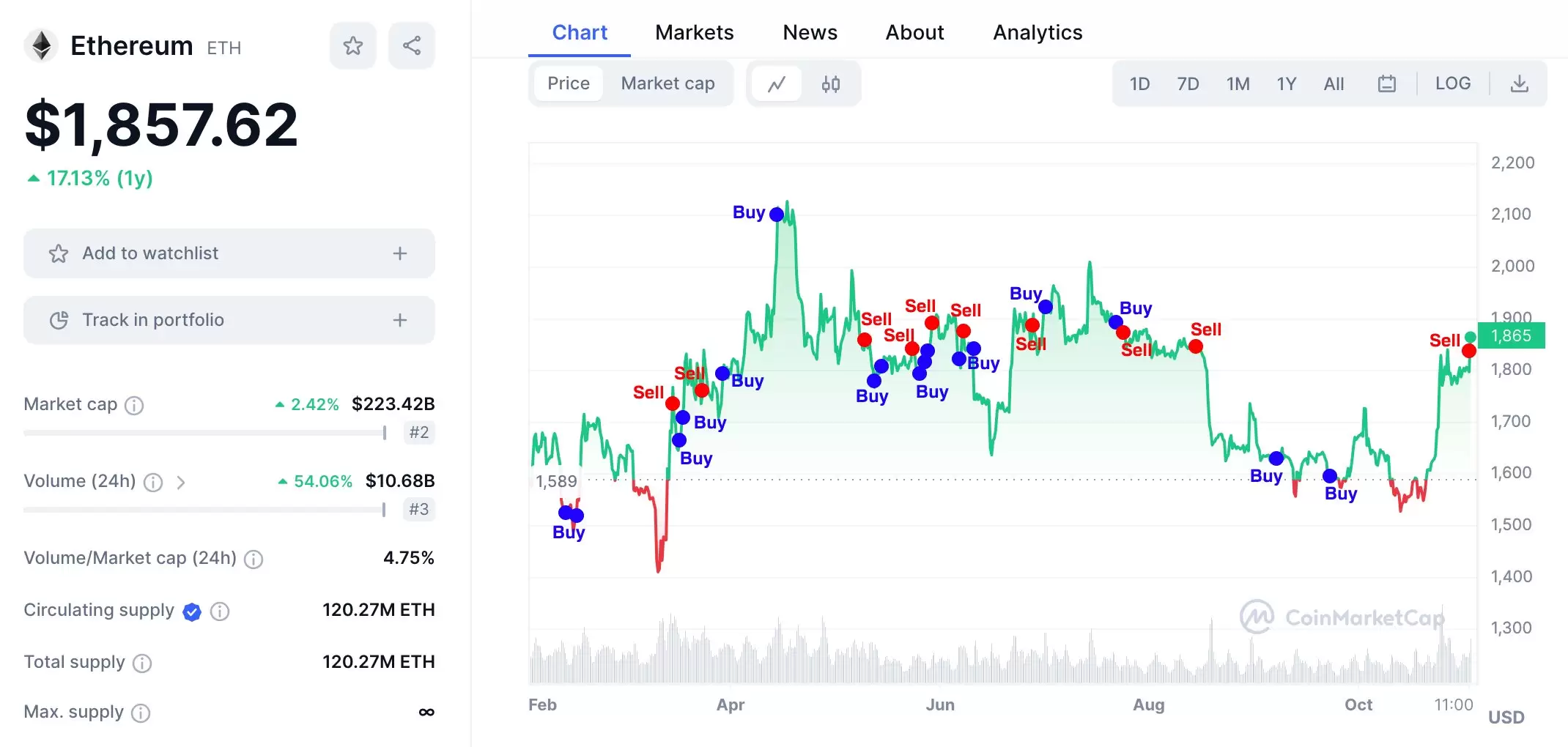Viewport: 1568px width, 747px height.
Task: Click the Circulating supply info icon
Action: (x=220, y=611)
